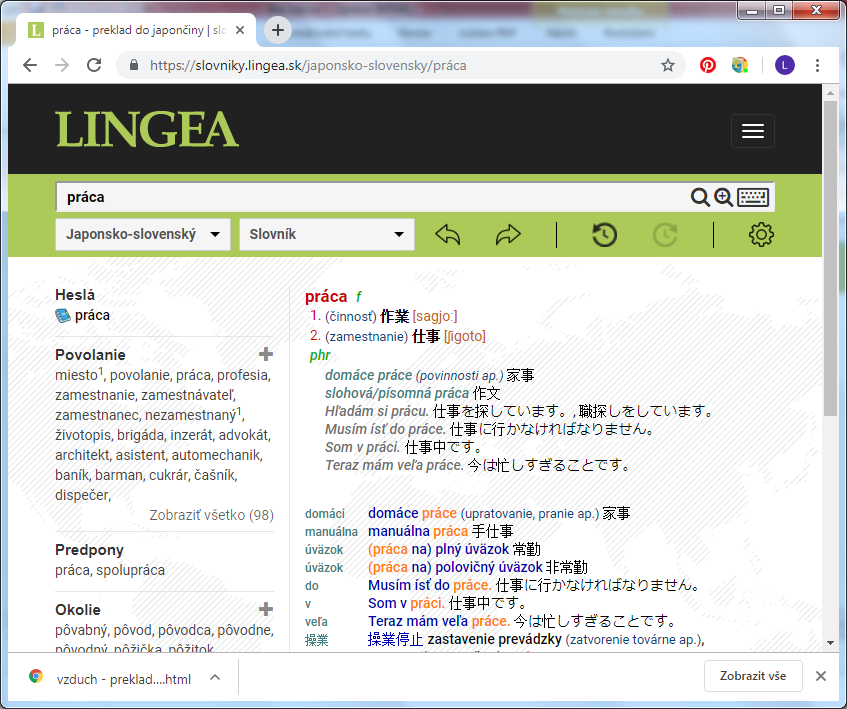The image size is (847, 709).
Task: Go forward with the right arrow icon
Action: [508, 235]
